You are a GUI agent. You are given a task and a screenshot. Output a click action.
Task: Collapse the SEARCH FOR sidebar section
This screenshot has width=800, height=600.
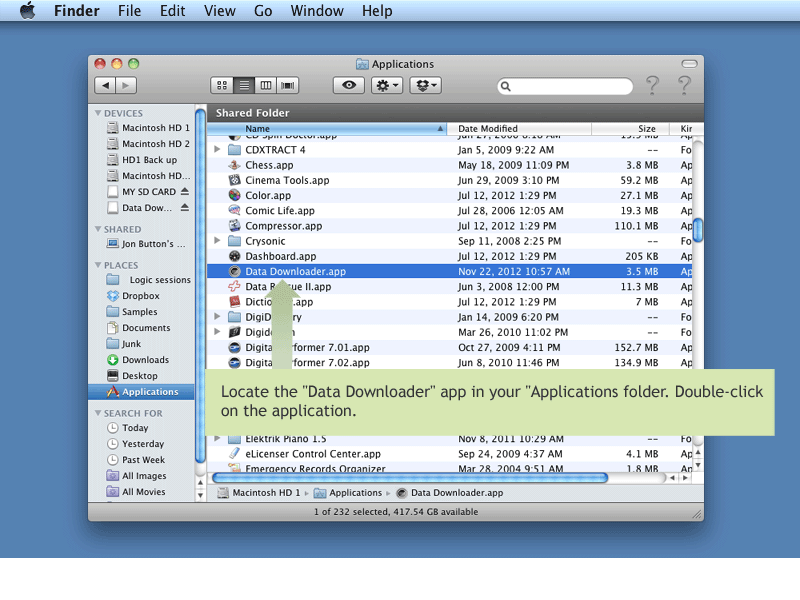(x=98, y=413)
